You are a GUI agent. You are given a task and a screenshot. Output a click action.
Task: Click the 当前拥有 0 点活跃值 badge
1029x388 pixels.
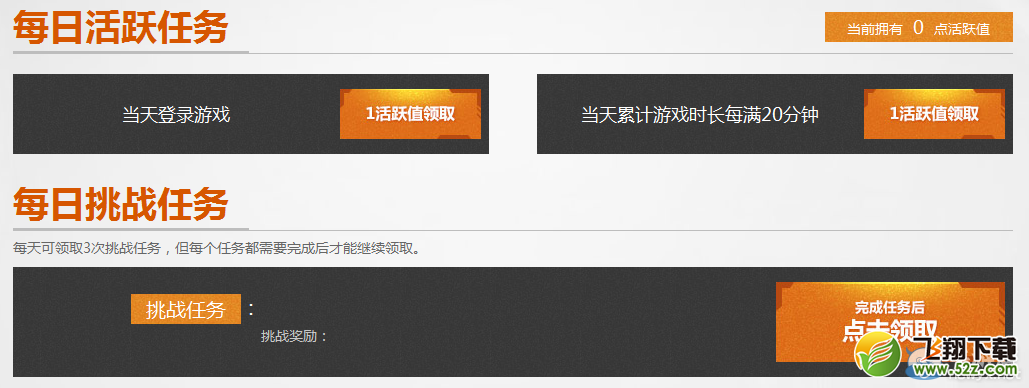[919, 28]
